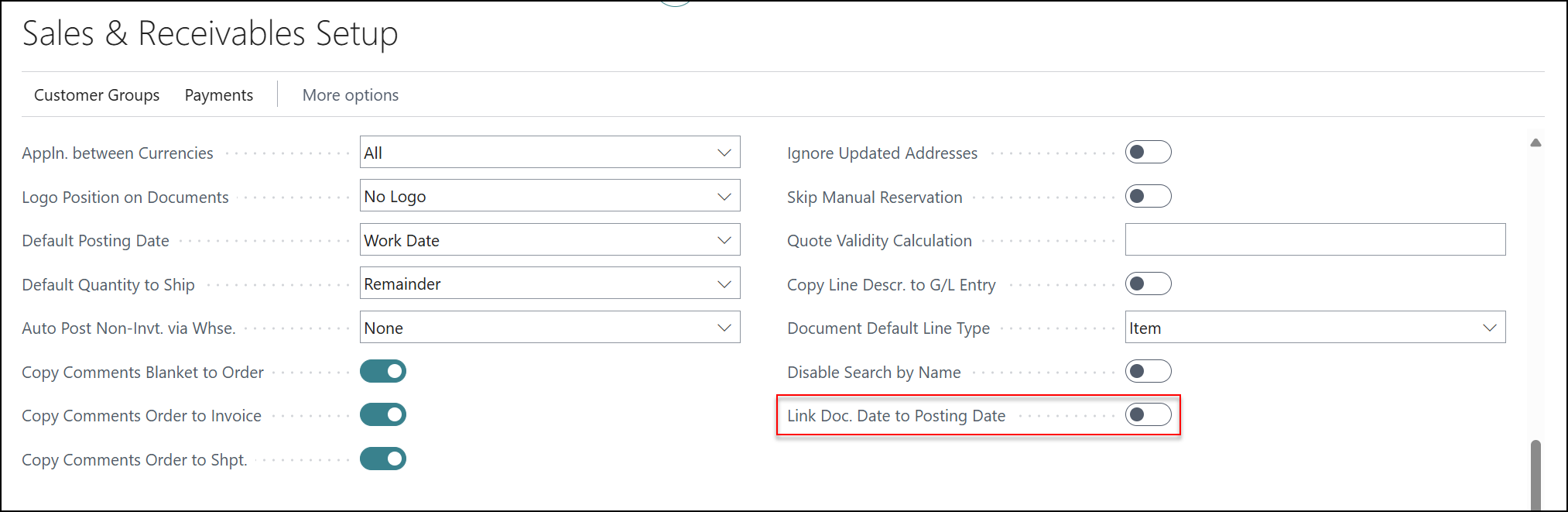Expand the Document Default Line Type dropdown
This screenshot has width=1568, height=512.
click(1314, 328)
